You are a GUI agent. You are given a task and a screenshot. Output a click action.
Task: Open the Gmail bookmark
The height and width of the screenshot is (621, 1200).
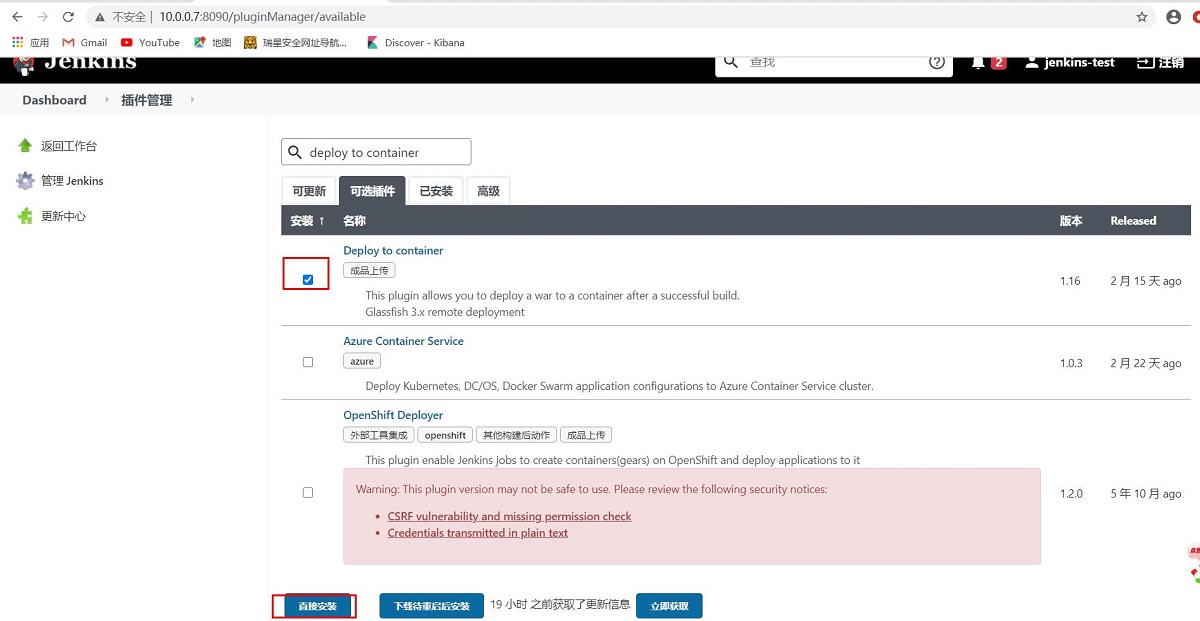(85, 43)
